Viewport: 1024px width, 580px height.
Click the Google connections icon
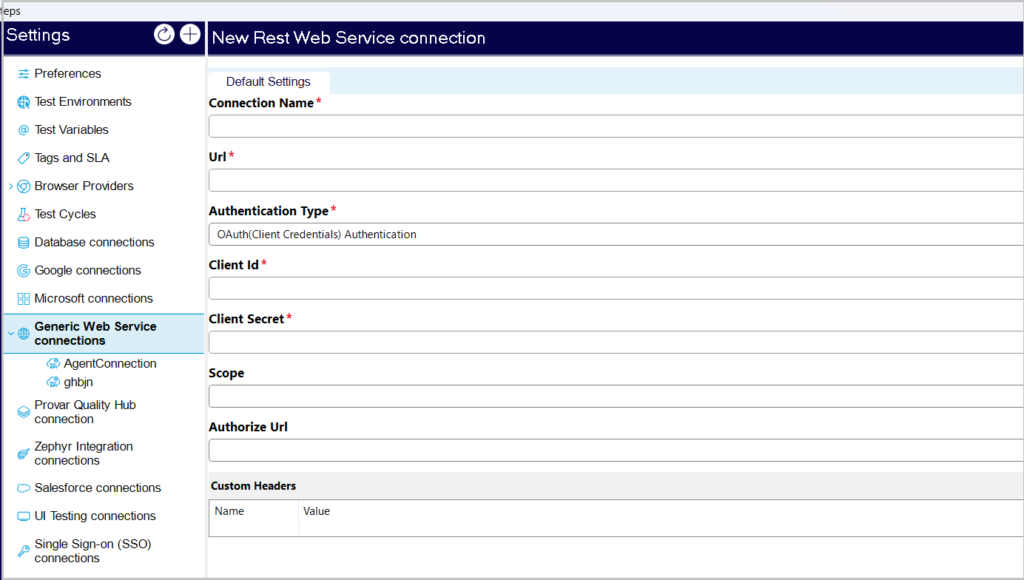tap(24, 270)
